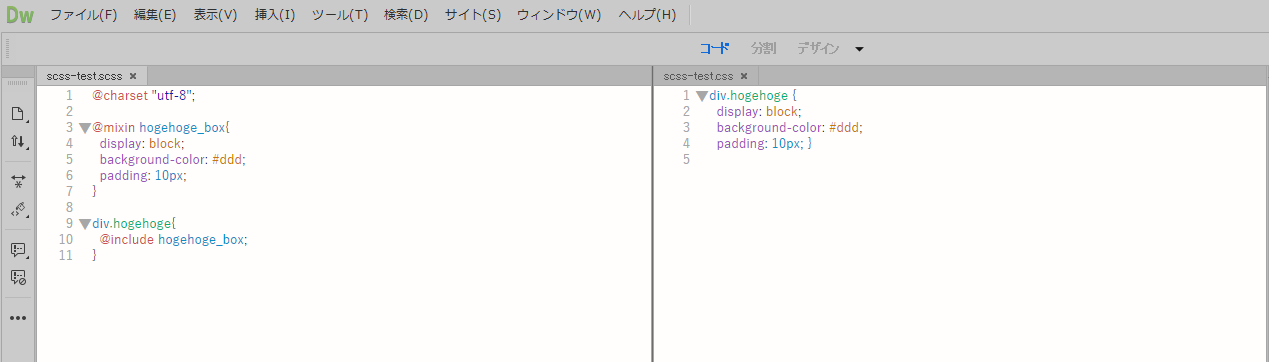Open the three-dots toolbar customize icon
The width and height of the screenshot is (1269, 362).
pyautogui.click(x=17, y=318)
